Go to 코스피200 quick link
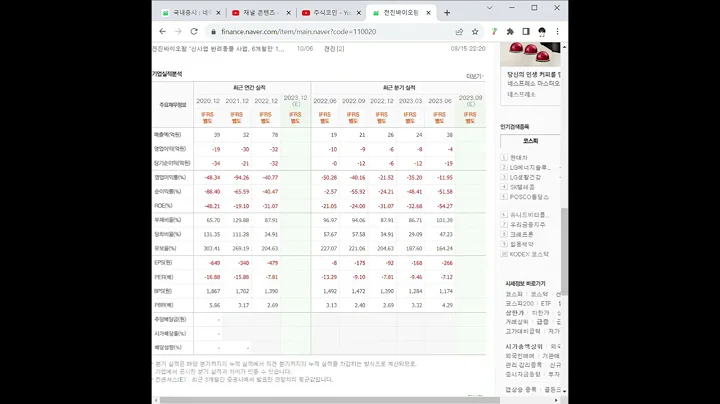This screenshot has height=404, width=720. (x=519, y=303)
